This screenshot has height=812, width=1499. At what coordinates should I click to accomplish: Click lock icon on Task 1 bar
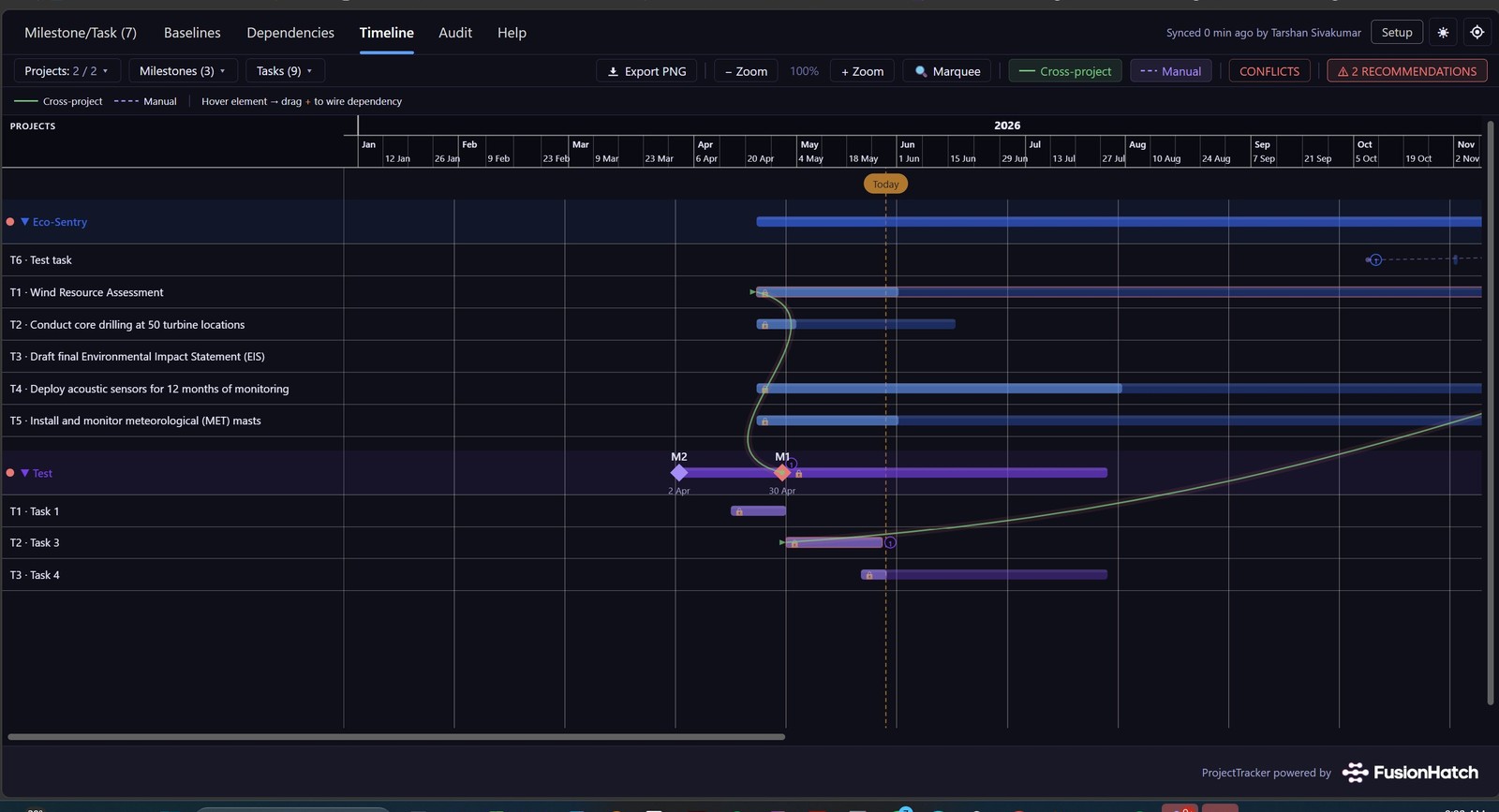739,511
